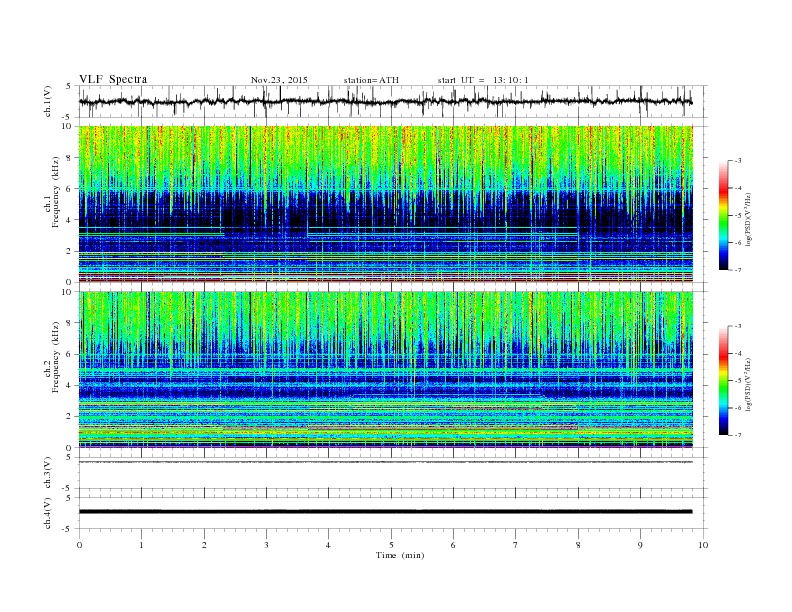This screenshot has width=792, height=612.
Task: Click the ch.2 spectrogram color scale bar
Action: pyautogui.click(x=723, y=381)
